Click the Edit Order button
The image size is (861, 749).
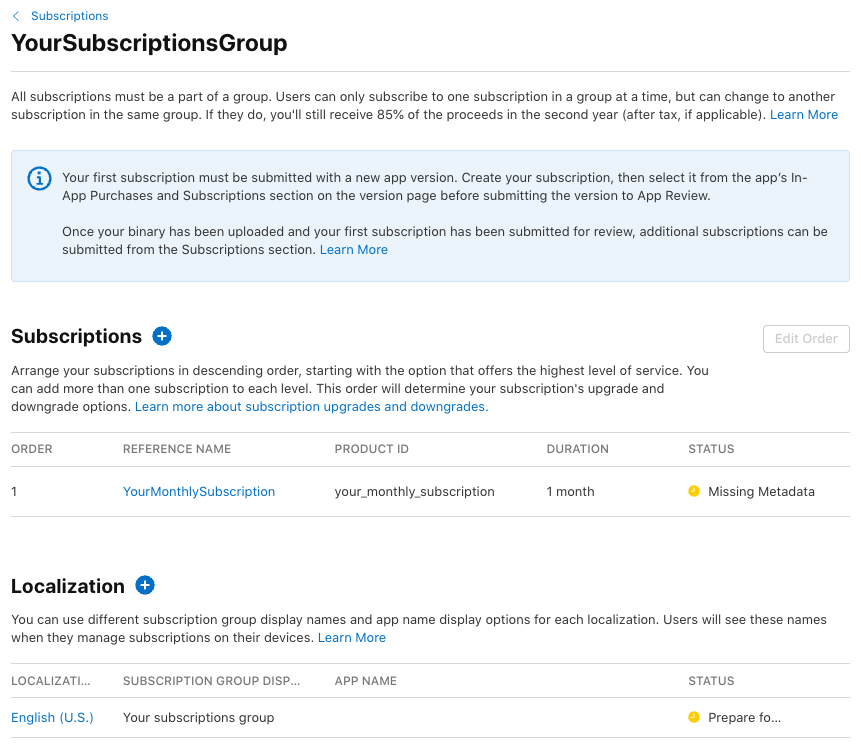point(806,338)
